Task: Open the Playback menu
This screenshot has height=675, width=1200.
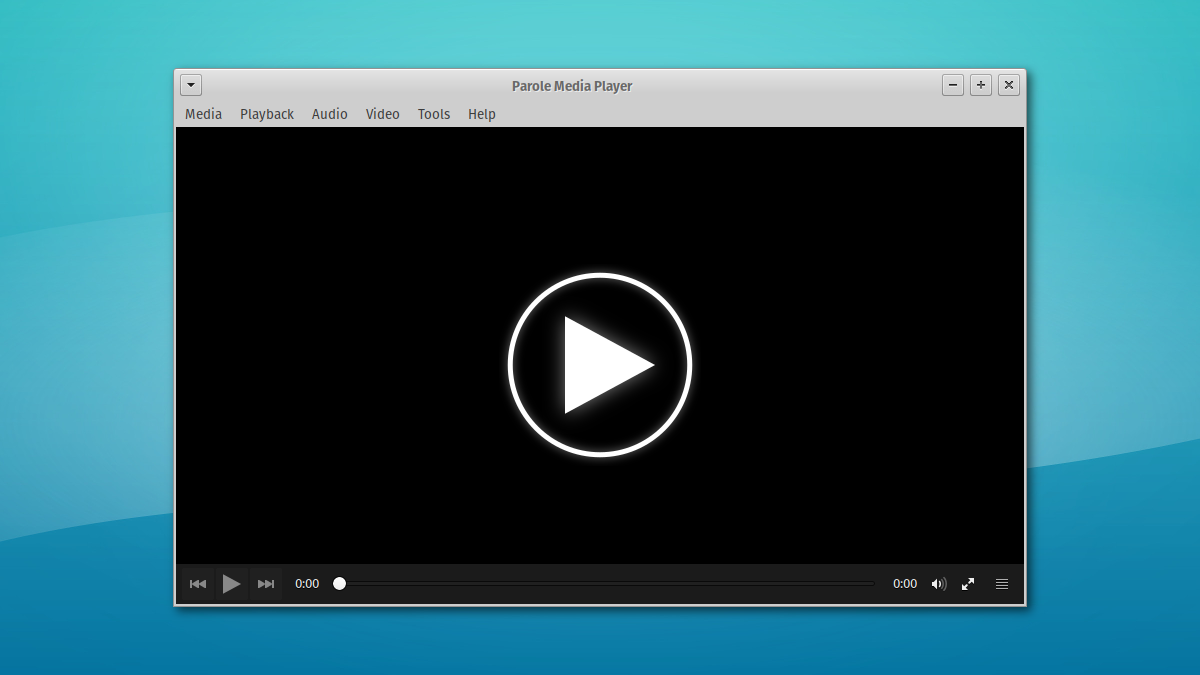Action: coord(266,114)
